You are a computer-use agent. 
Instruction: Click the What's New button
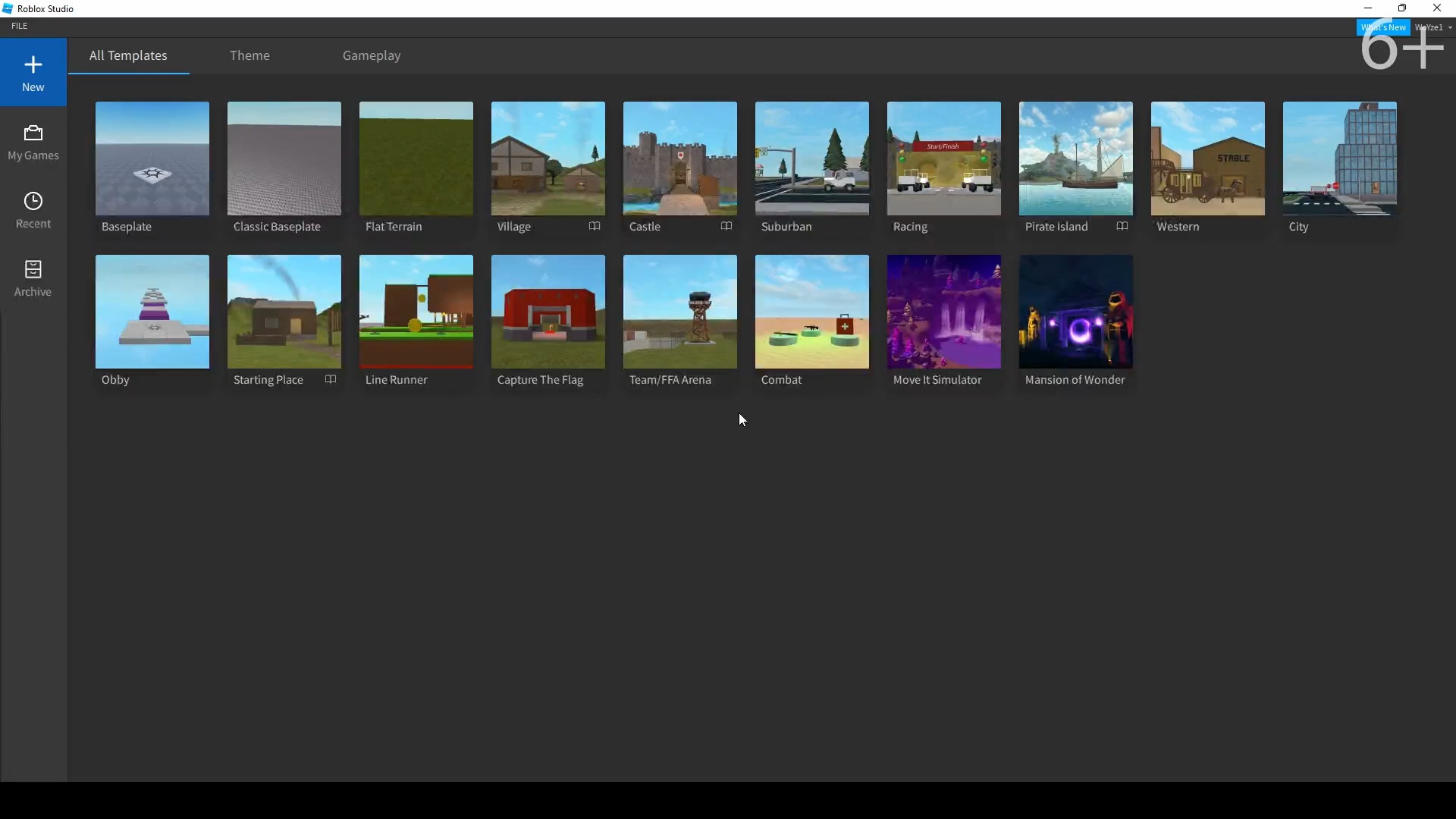pos(1383,27)
